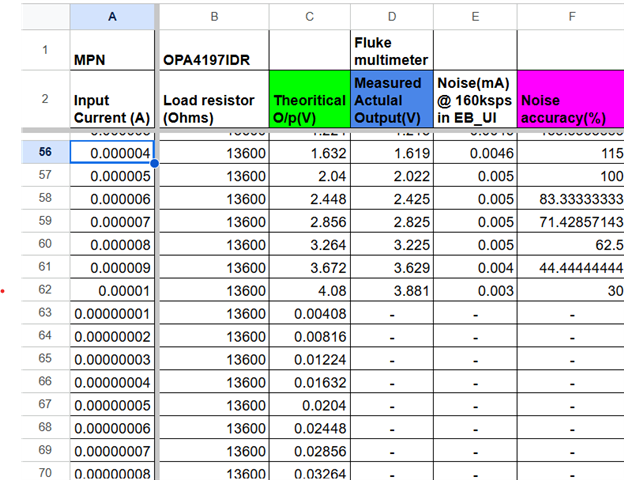Click noise accuracy cell 71.42857143
This screenshot has width=624, height=480.
(x=571, y=221)
